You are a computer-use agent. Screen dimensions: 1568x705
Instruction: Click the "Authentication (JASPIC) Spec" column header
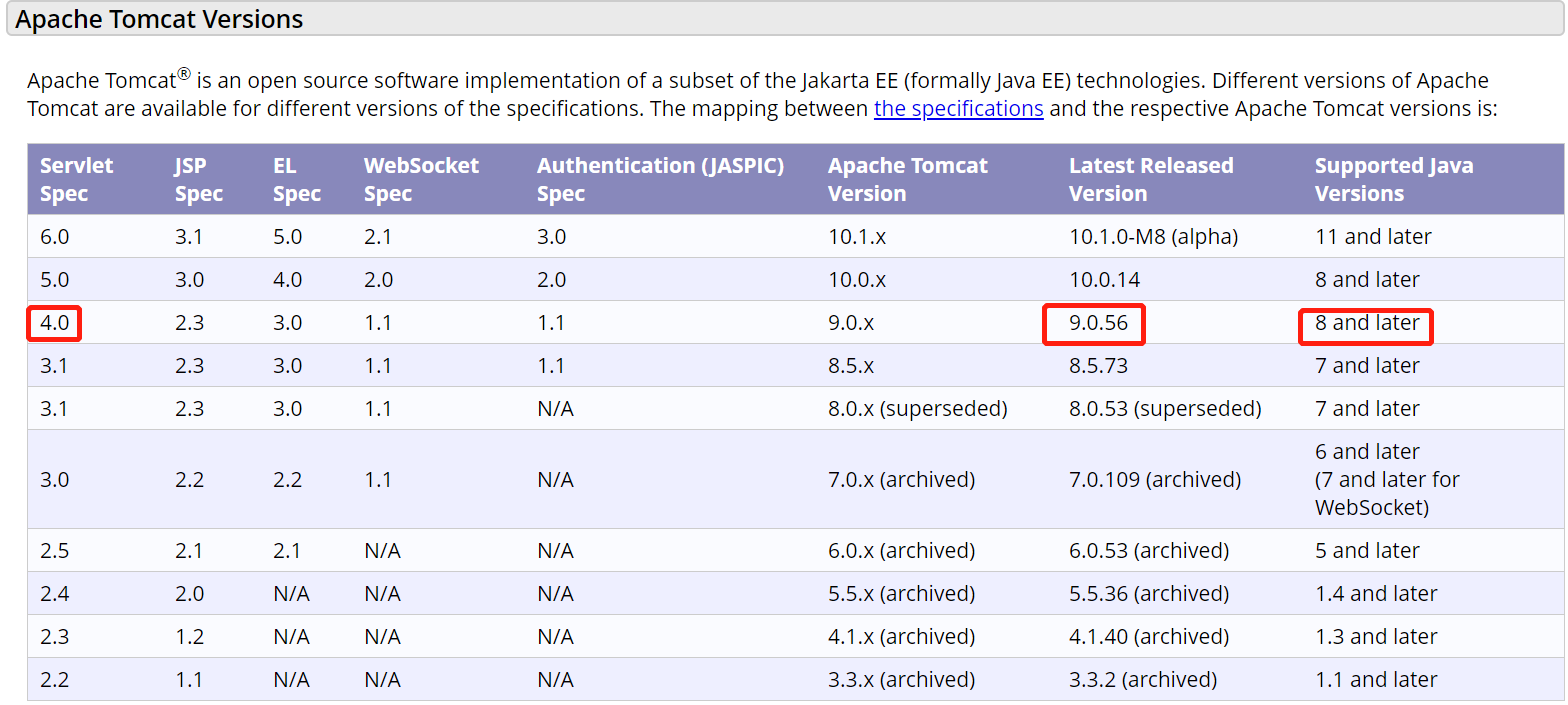point(660,179)
